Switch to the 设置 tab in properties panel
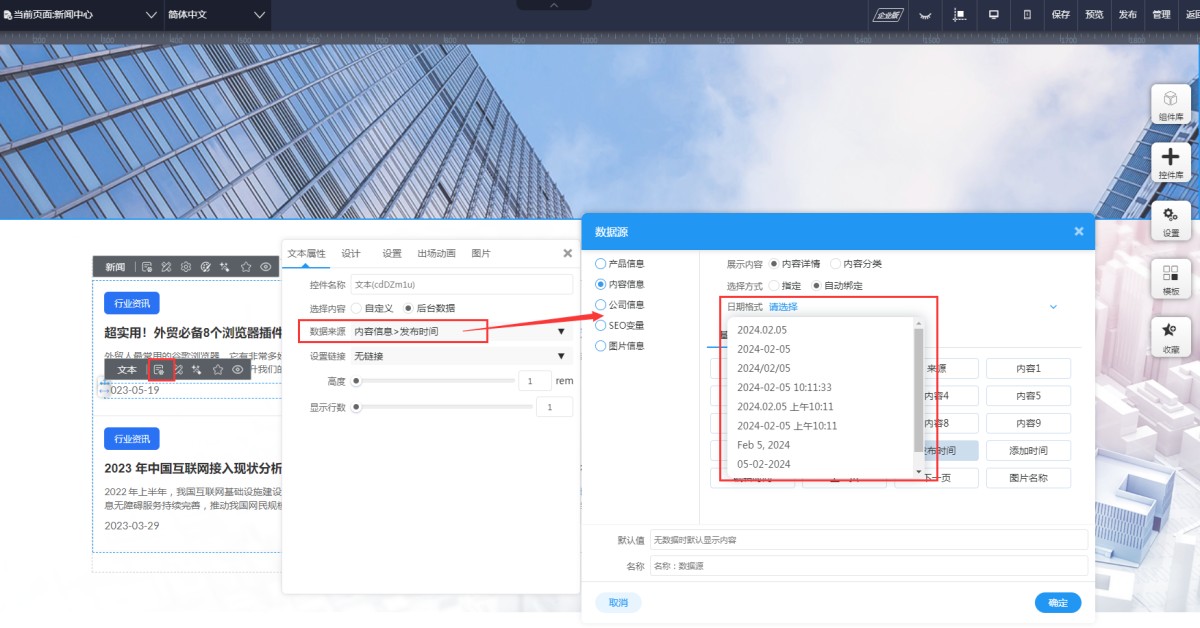1200x628 pixels. pyautogui.click(x=392, y=254)
